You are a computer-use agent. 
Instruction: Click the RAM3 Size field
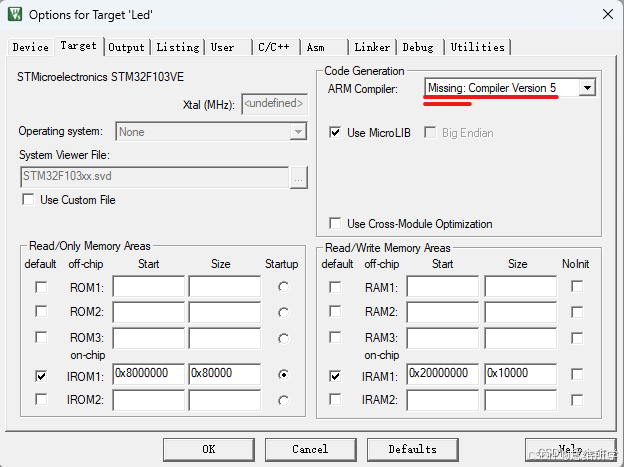pos(521,338)
